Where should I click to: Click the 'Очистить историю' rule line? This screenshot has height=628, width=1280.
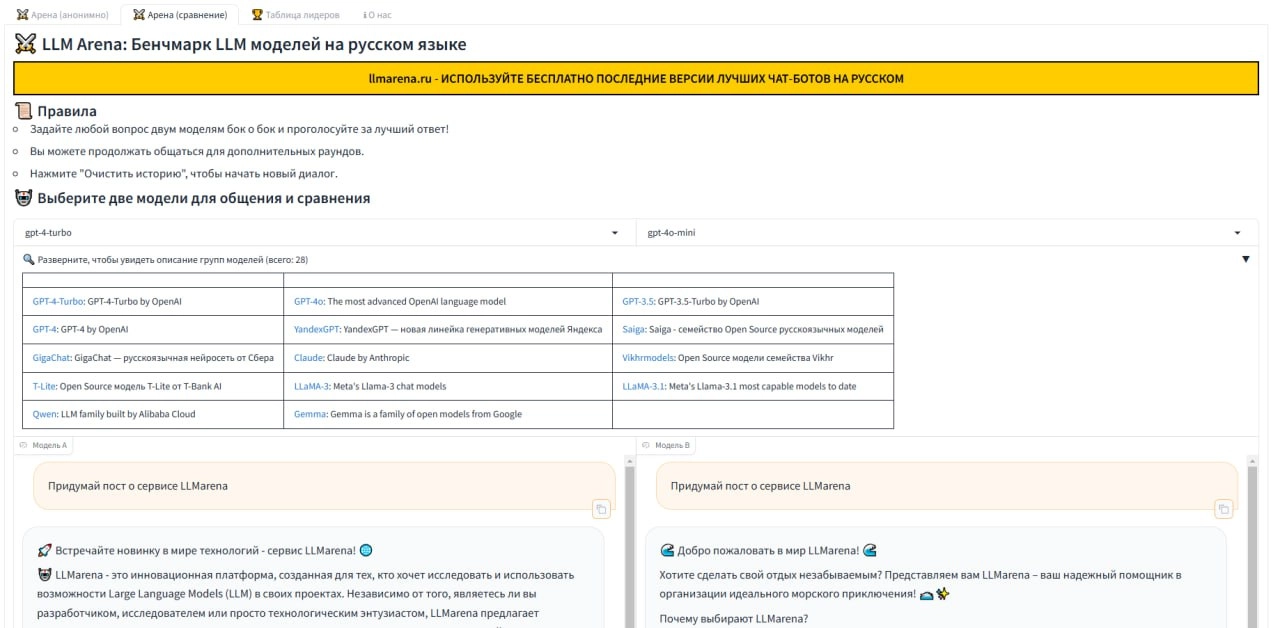click(184, 173)
